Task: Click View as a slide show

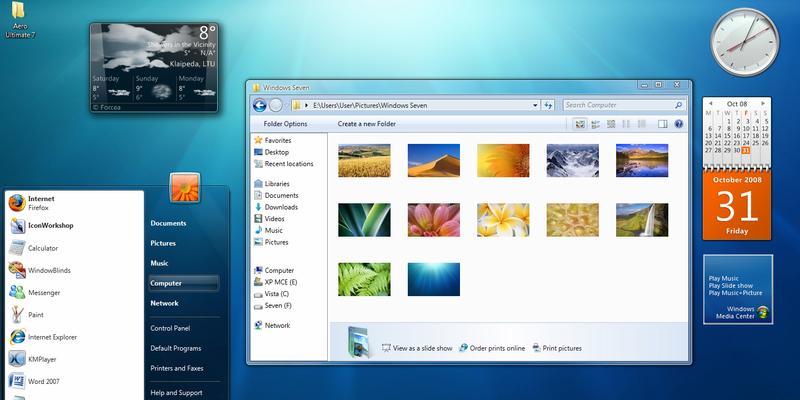Action: 417,348
